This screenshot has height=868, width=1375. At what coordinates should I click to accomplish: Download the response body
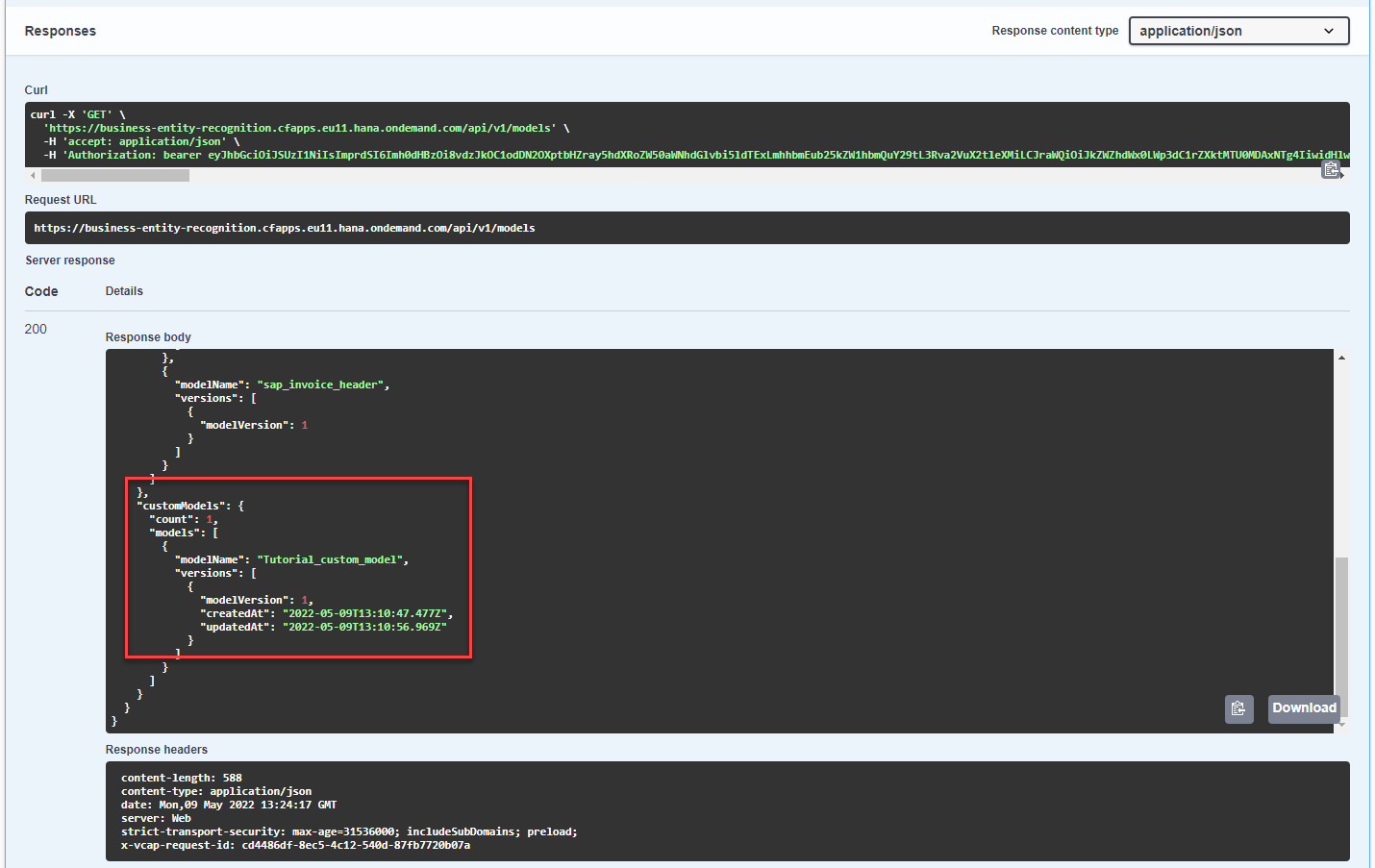pyautogui.click(x=1304, y=708)
